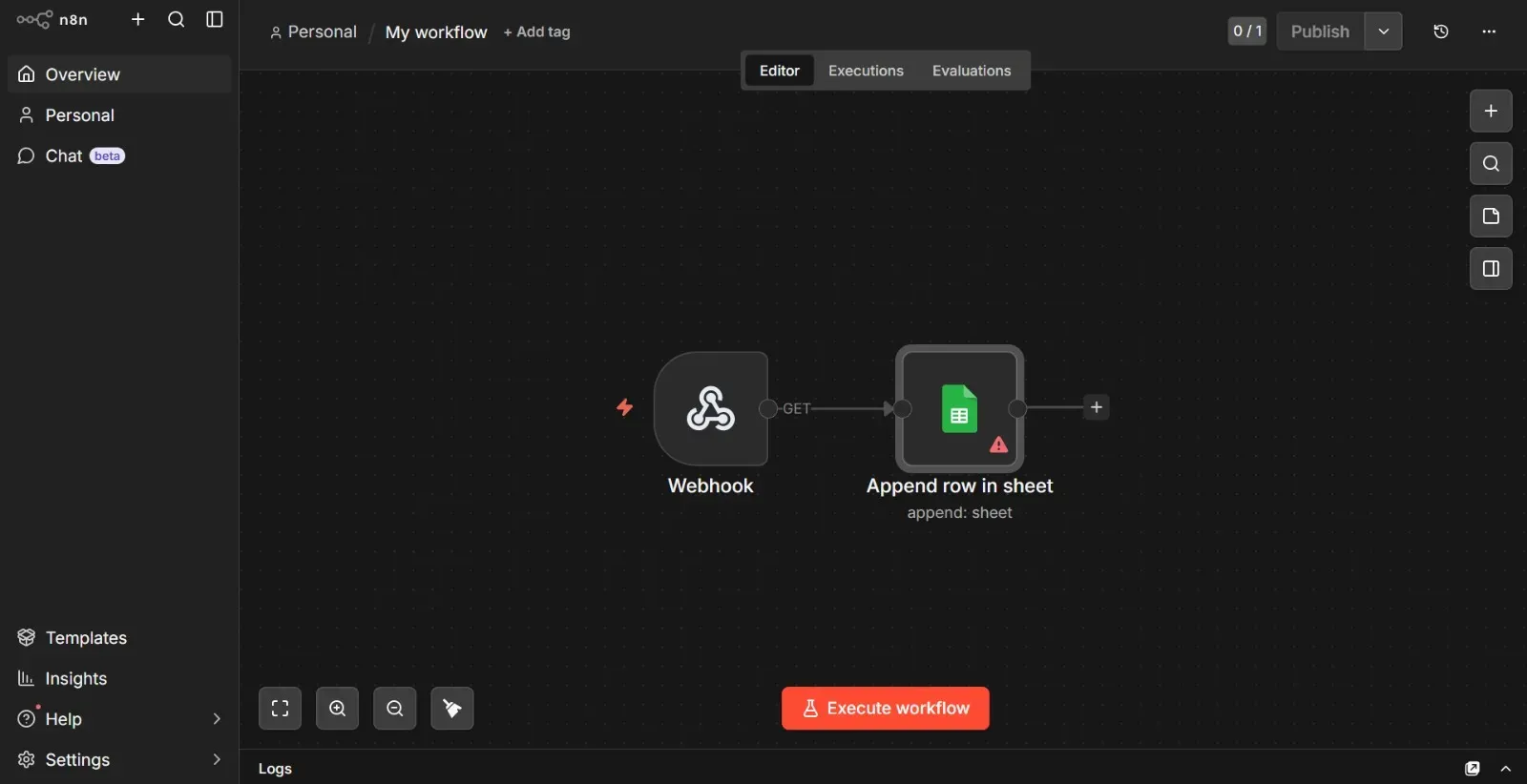Click the Execute workflow button

tap(885, 709)
